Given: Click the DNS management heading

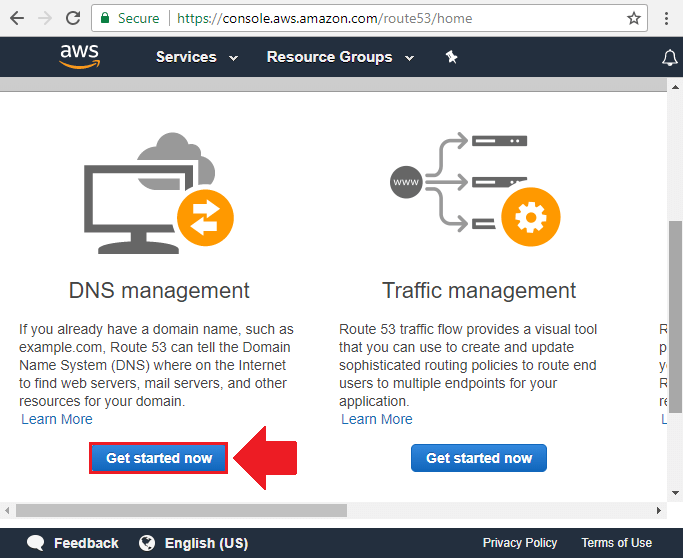Looking at the screenshot, I should point(159,291).
